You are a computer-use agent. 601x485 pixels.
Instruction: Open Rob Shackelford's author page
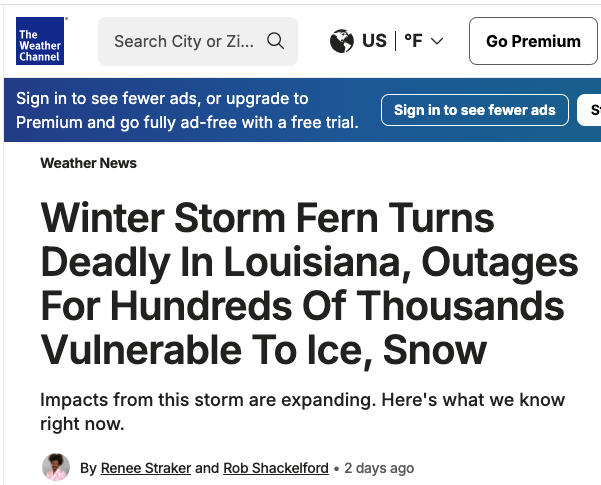(x=276, y=468)
